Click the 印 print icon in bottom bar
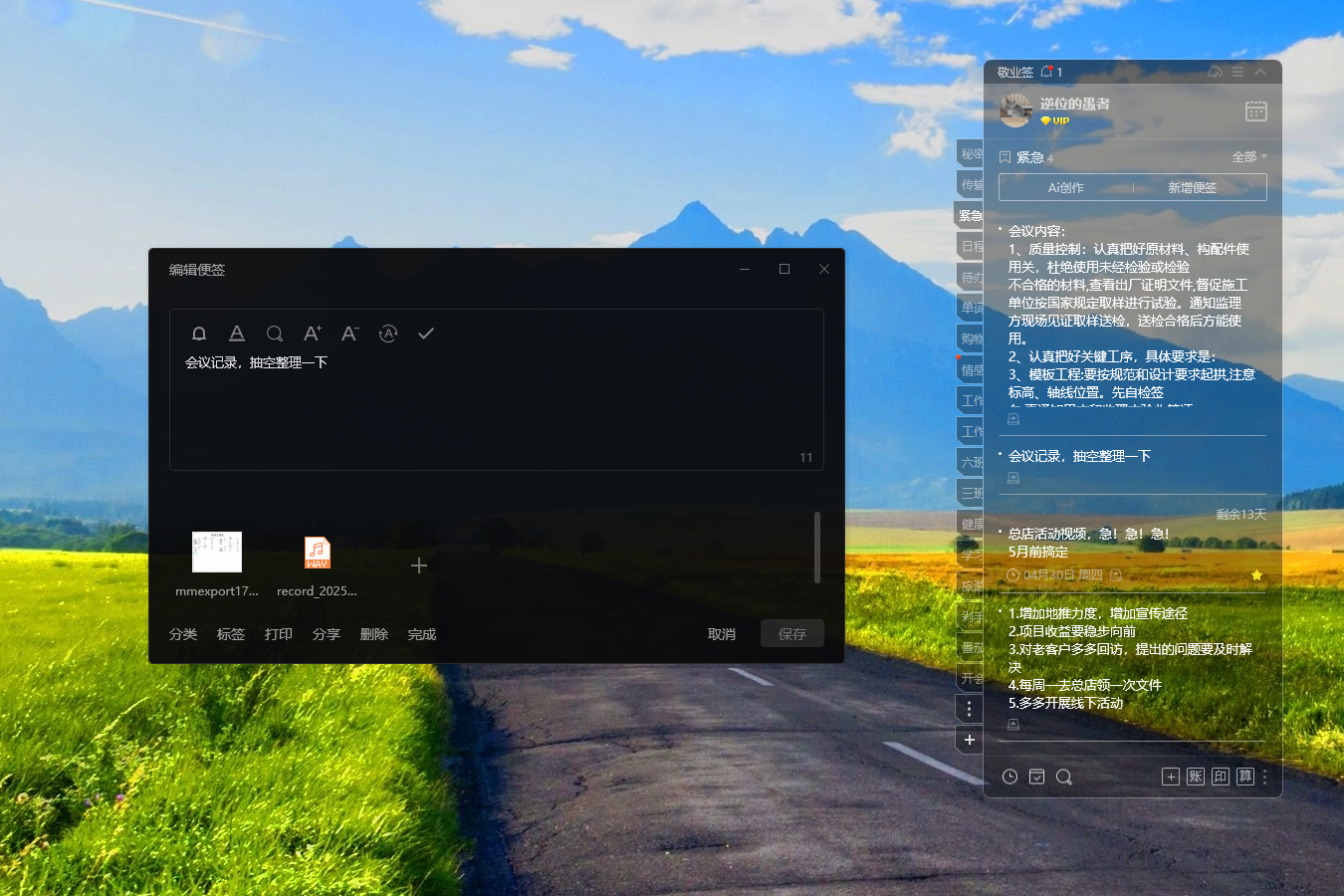Screen dimensions: 1344x896 coord(1220,776)
